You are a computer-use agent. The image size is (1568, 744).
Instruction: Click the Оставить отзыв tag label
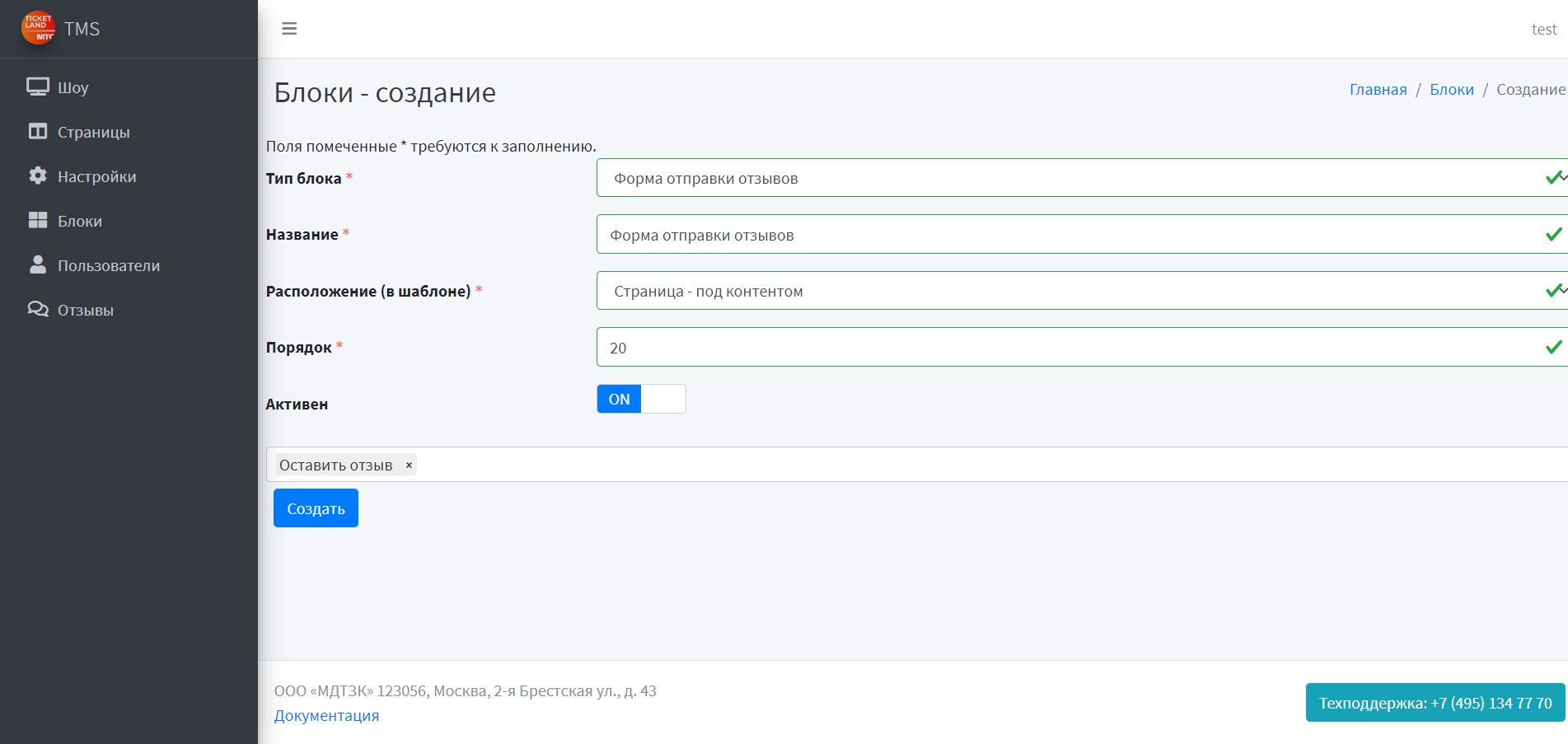point(336,466)
